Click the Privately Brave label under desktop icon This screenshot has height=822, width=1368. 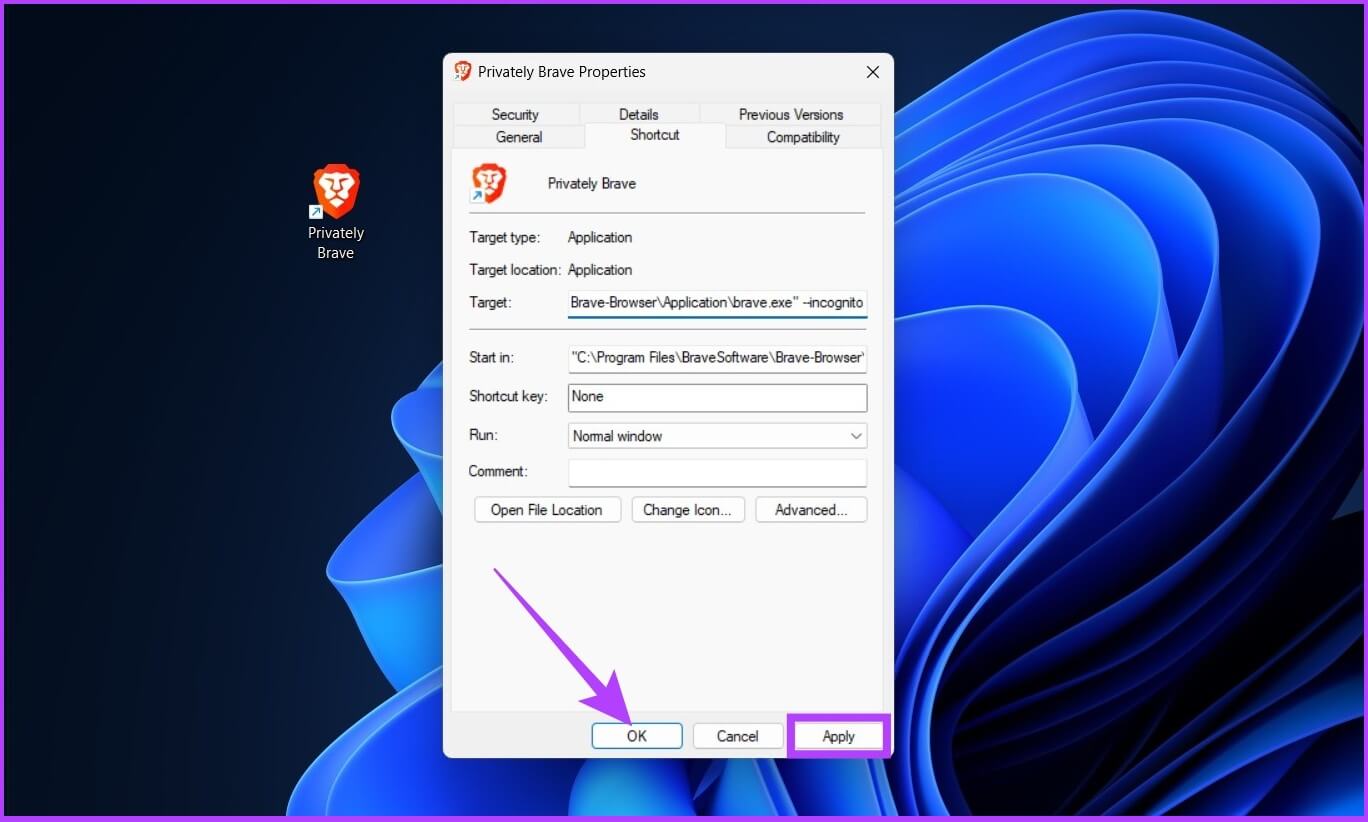[336, 243]
